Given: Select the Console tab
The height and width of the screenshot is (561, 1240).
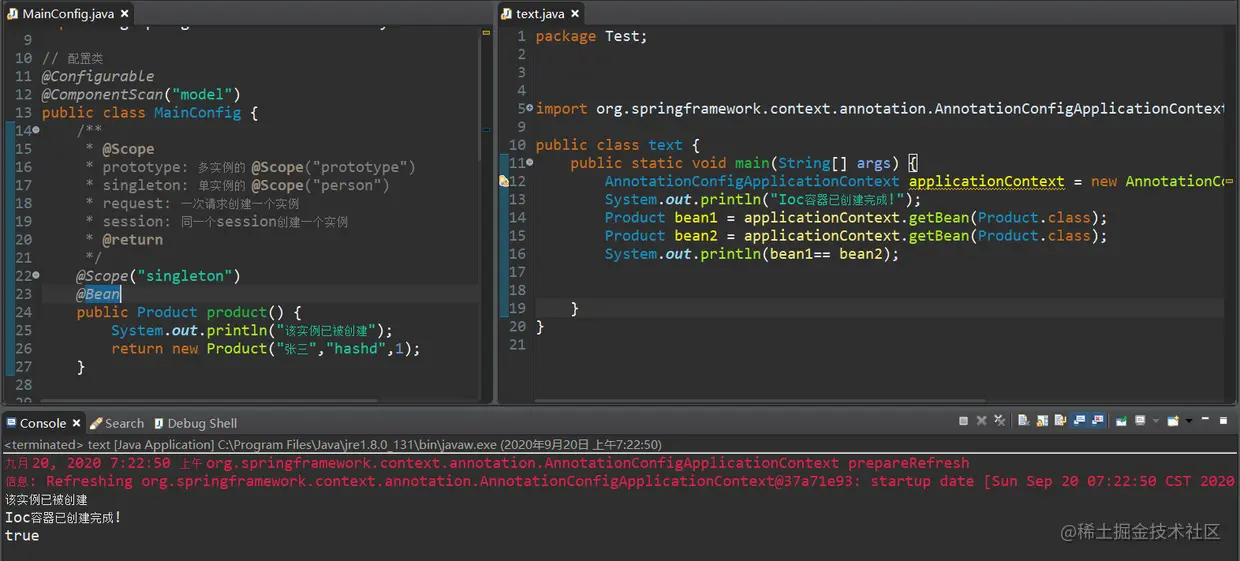Looking at the screenshot, I should [43, 423].
